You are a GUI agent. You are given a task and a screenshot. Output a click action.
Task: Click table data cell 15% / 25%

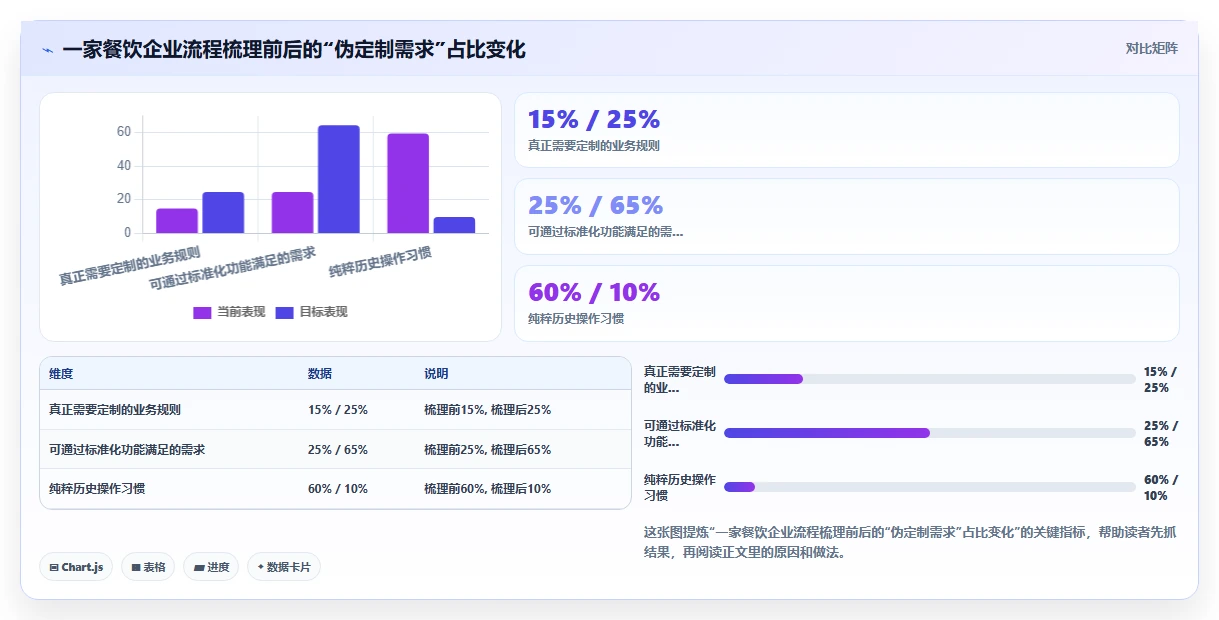[x=338, y=410]
